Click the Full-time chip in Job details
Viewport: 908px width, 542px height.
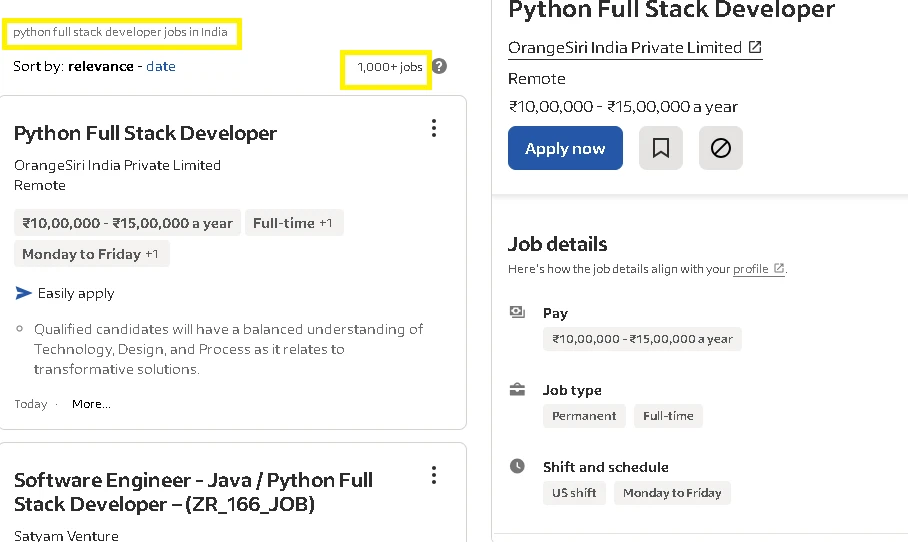tap(668, 416)
